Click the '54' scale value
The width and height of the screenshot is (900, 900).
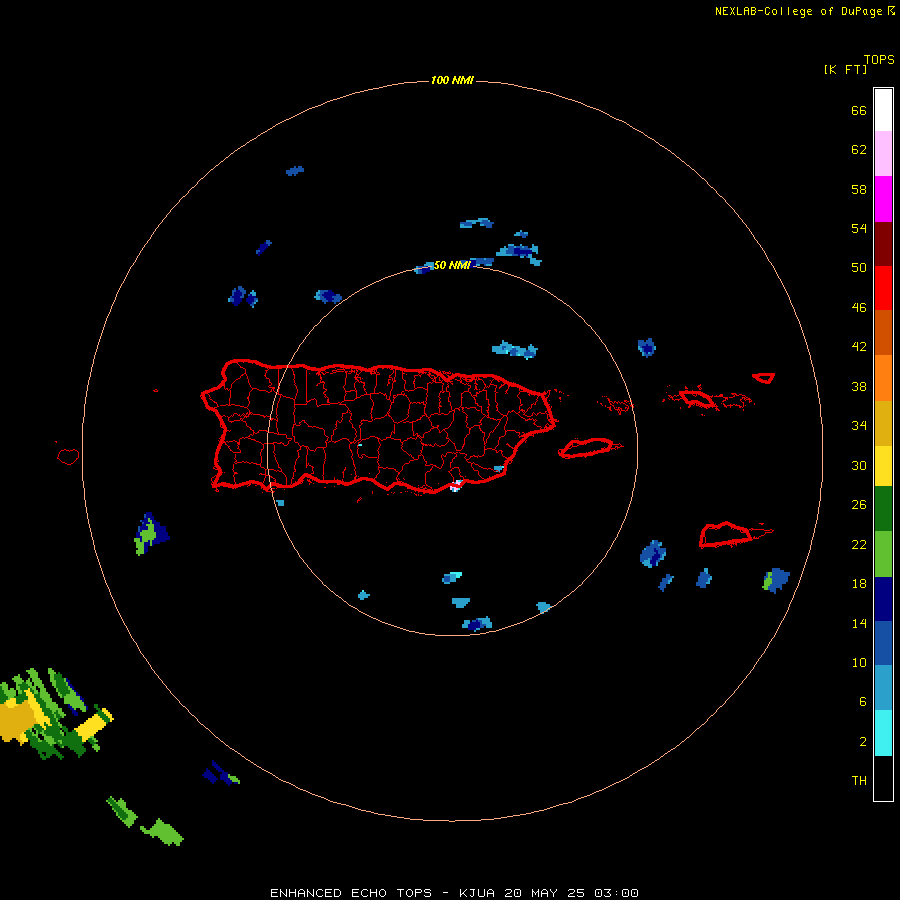pyautogui.click(x=859, y=228)
